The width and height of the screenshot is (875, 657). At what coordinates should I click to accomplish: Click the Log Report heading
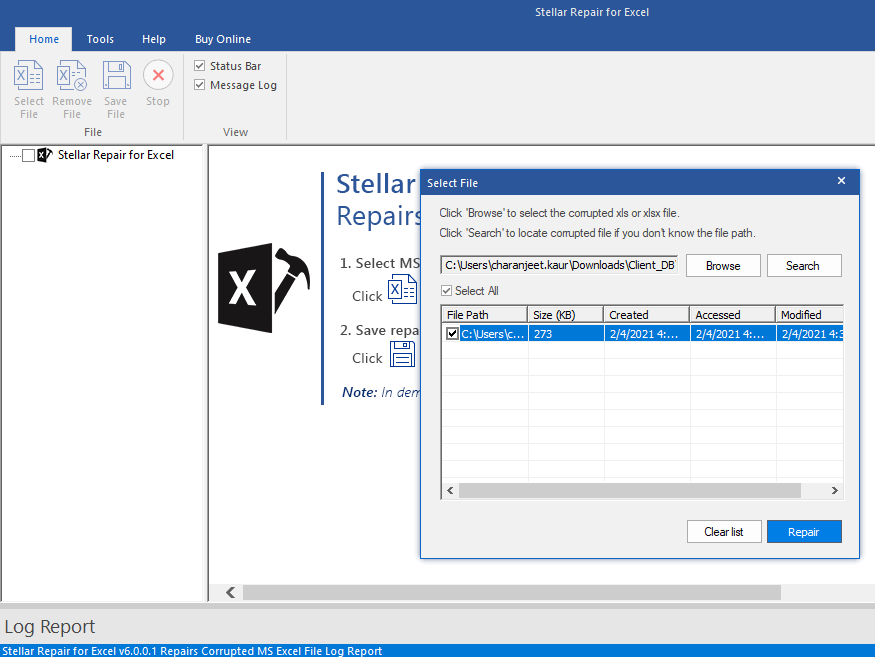(x=50, y=626)
